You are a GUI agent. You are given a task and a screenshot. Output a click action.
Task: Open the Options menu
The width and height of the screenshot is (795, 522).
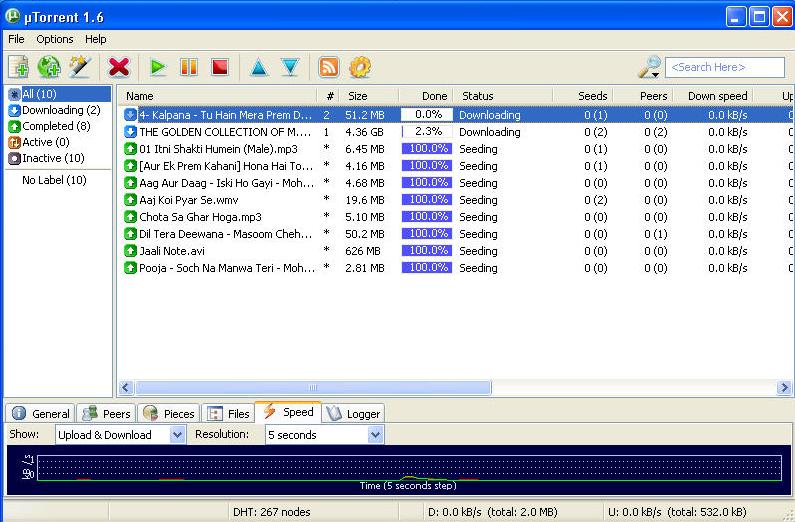(x=55, y=39)
